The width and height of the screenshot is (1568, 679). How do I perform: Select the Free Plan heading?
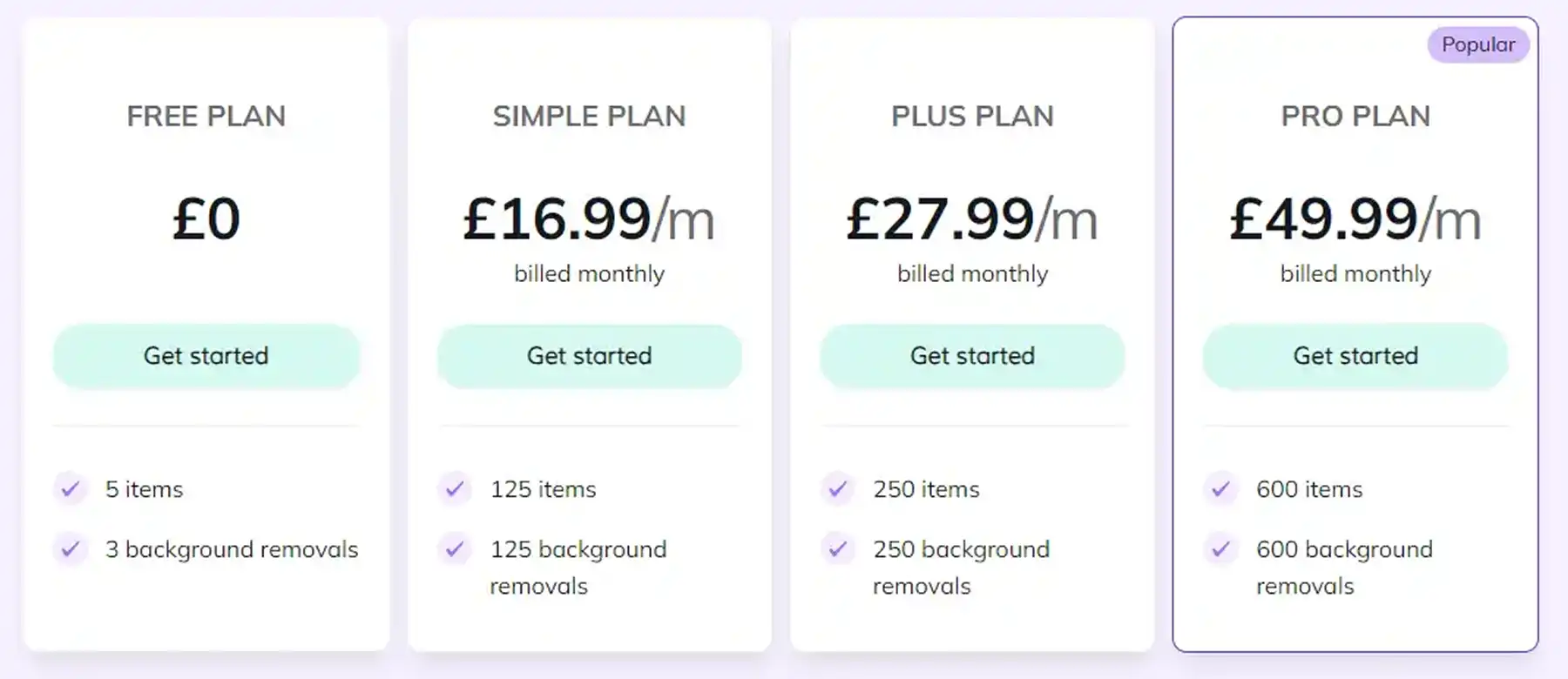click(x=206, y=115)
